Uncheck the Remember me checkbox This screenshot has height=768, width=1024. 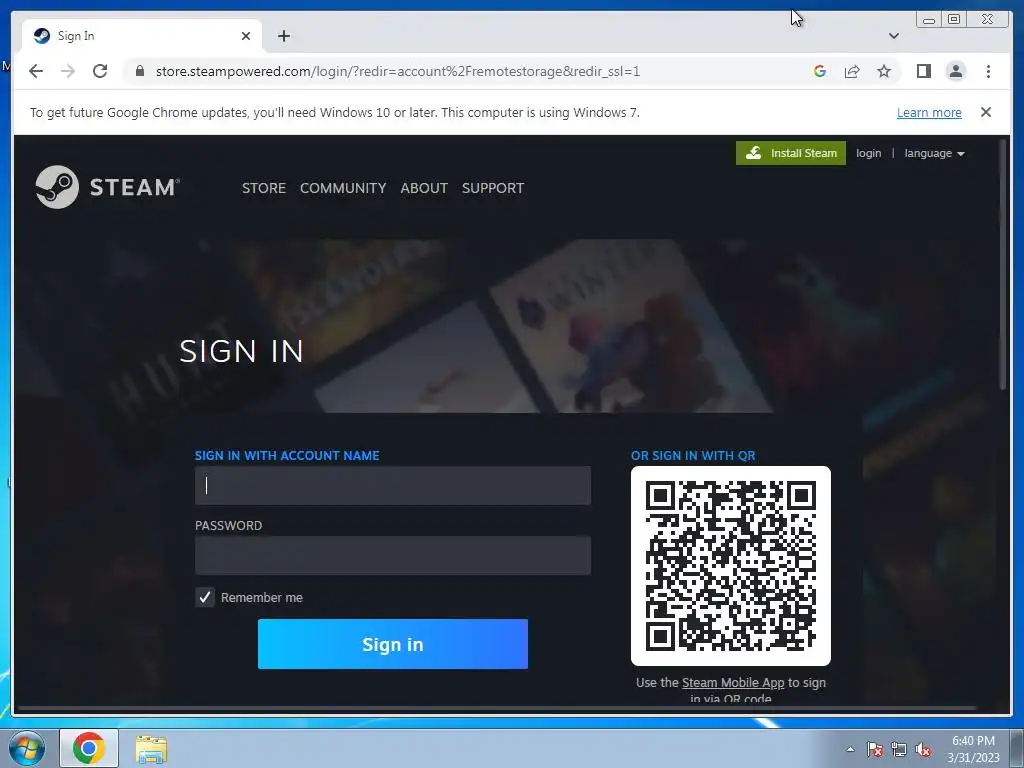(x=204, y=597)
